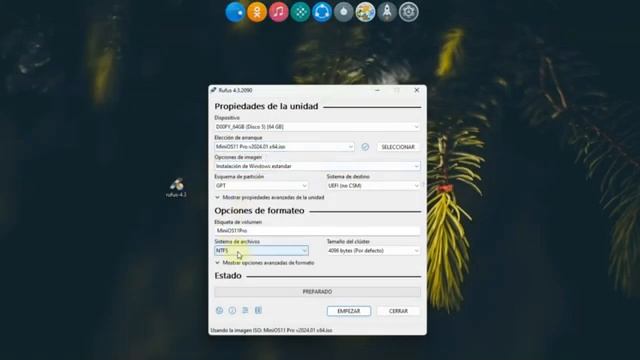The height and width of the screenshot is (360, 640).
Task: Open the teal dotted grid dock icon
Action: (x=300, y=12)
